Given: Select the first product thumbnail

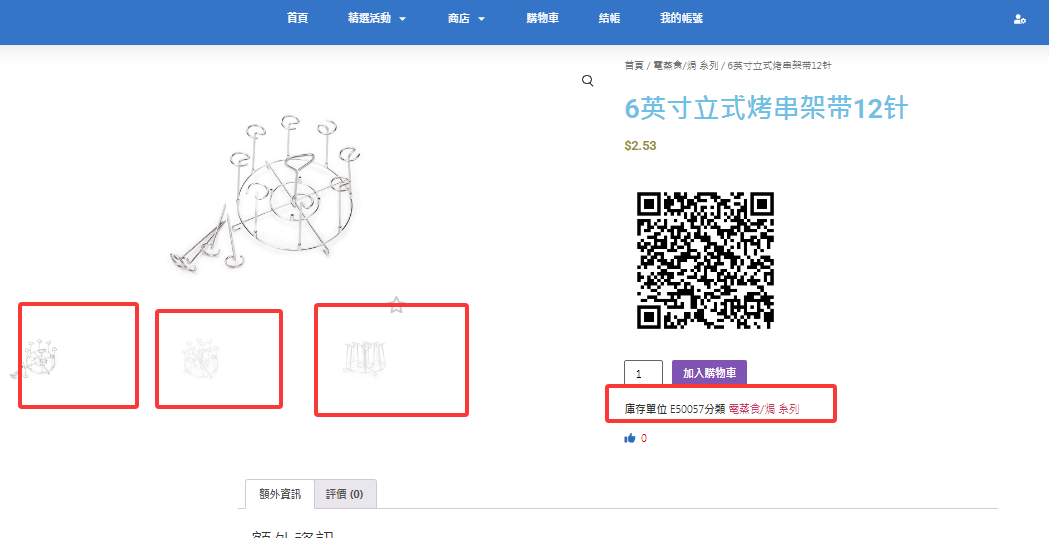Looking at the screenshot, I should [x=35, y=359].
